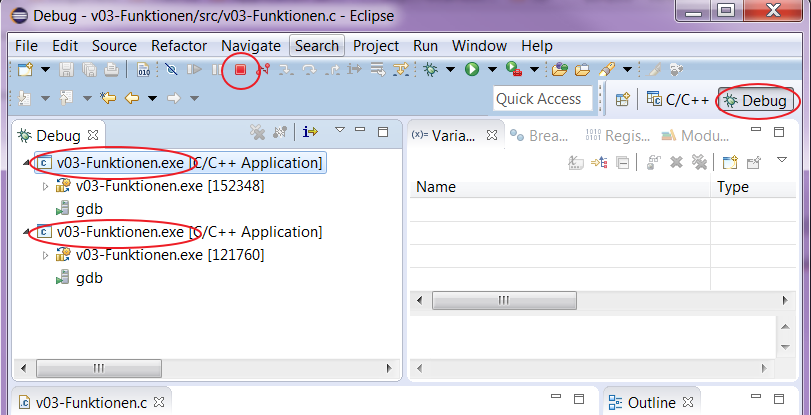Click the Previous Annotation icon

[66, 98]
